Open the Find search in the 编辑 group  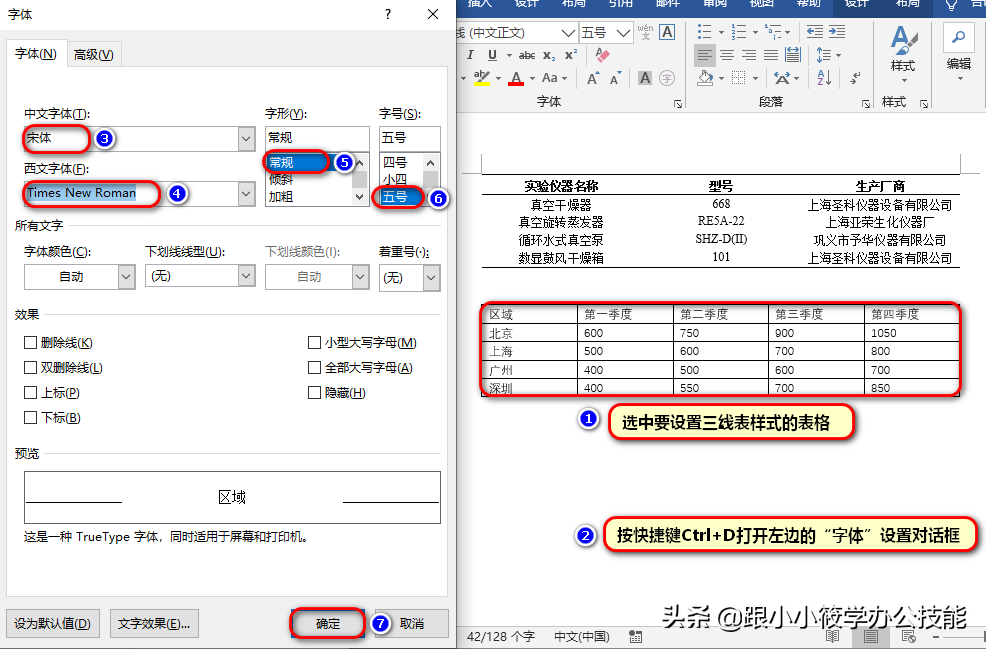958,37
